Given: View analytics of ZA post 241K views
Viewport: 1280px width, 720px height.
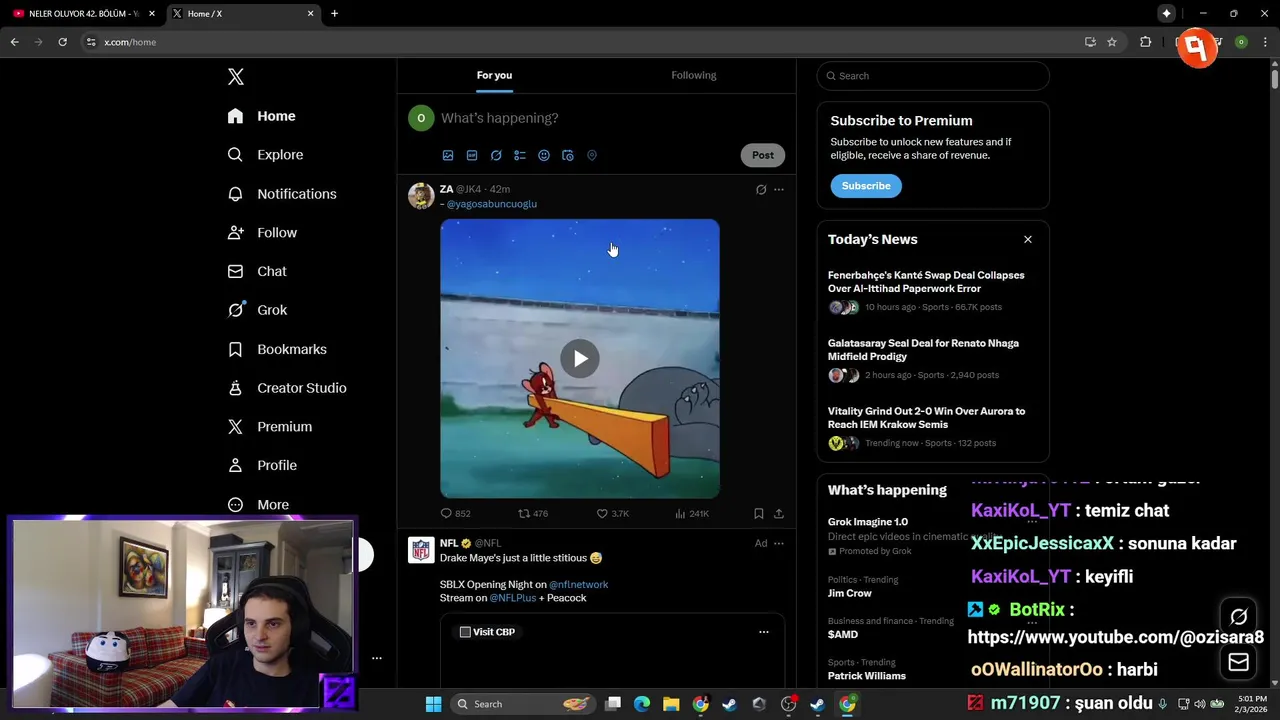Looking at the screenshot, I should (x=692, y=514).
